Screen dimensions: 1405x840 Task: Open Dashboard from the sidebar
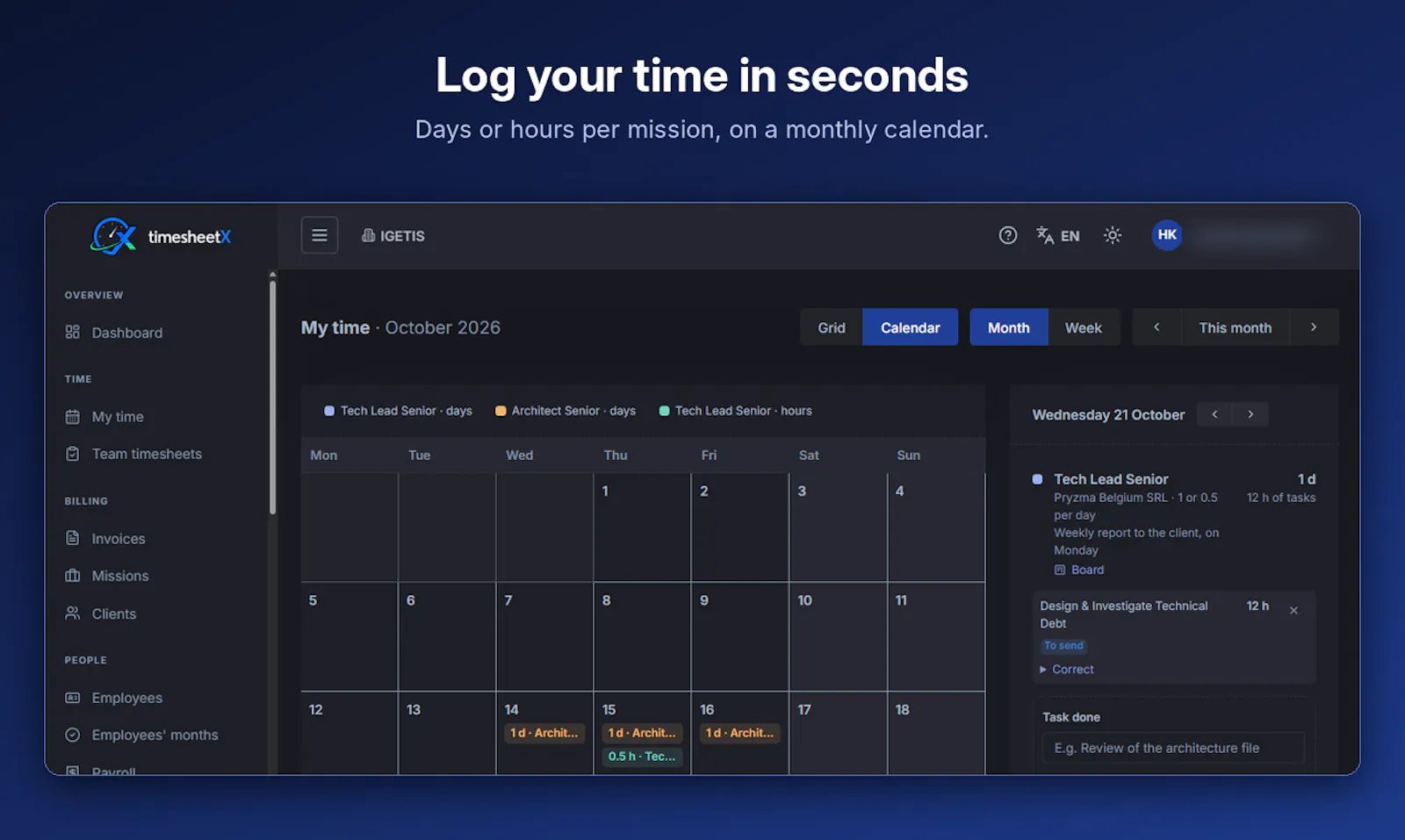(114, 333)
